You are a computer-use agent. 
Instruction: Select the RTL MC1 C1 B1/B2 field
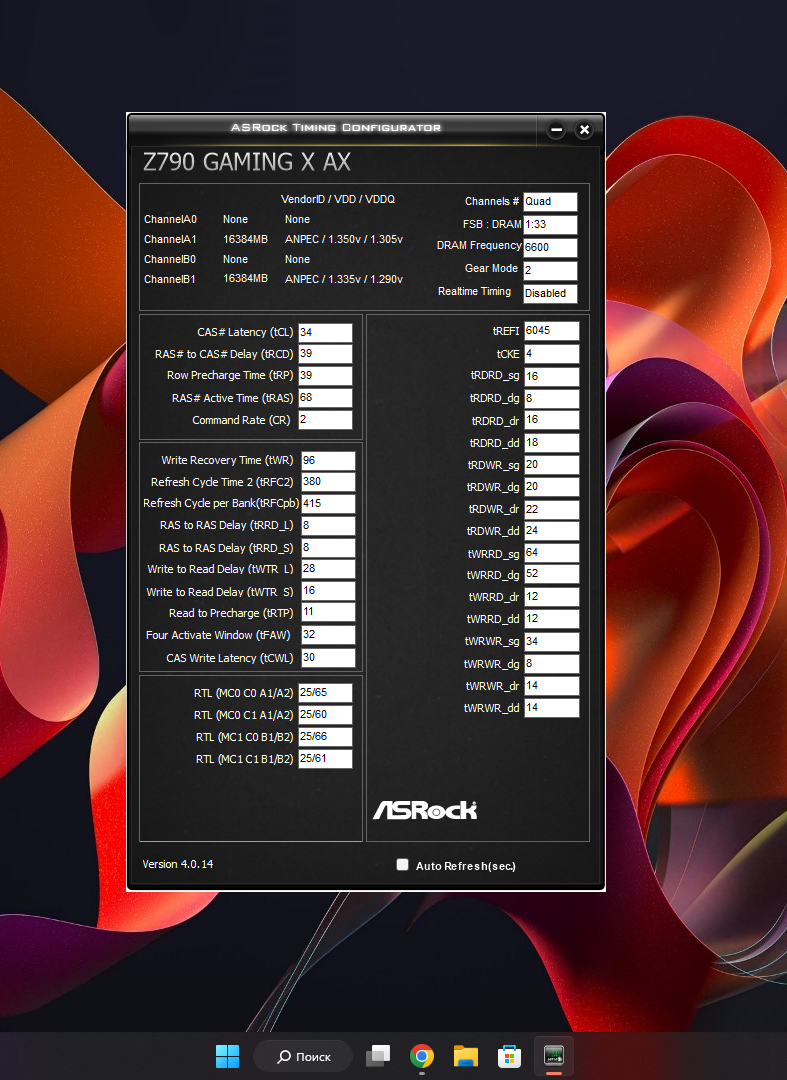point(325,759)
